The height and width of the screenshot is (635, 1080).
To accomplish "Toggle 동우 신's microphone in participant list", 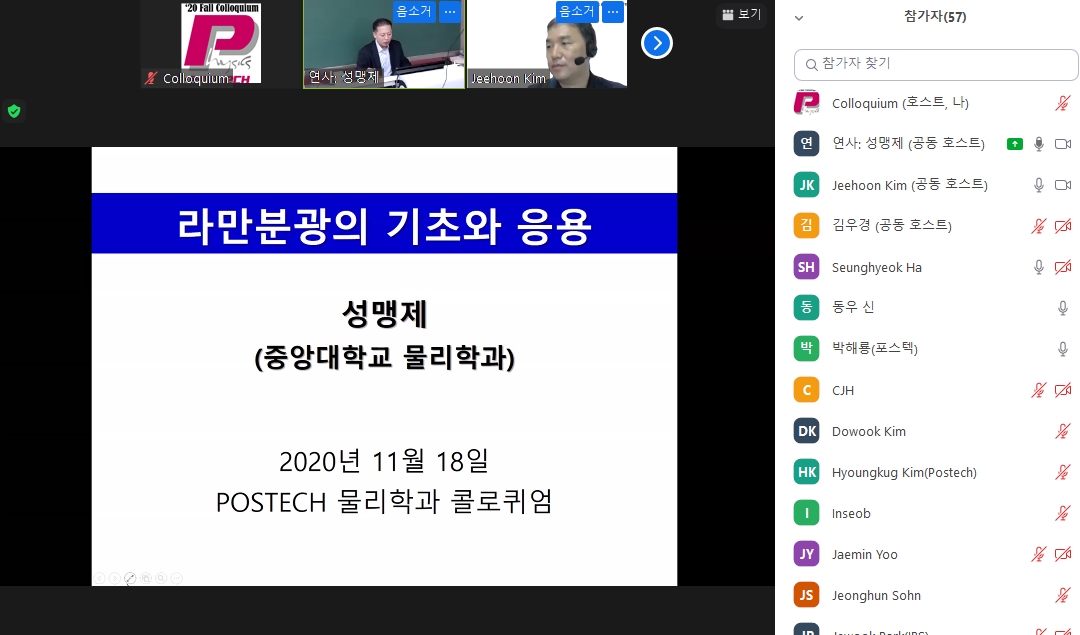I will [x=1062, y=308].
